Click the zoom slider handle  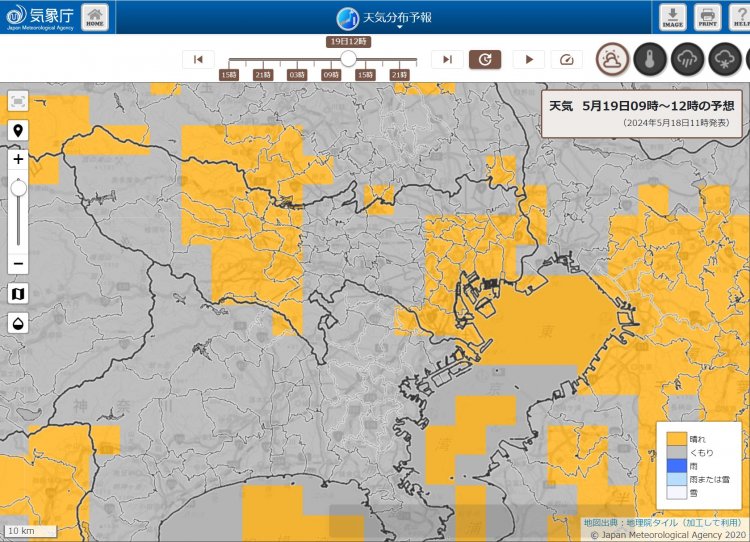18,188
